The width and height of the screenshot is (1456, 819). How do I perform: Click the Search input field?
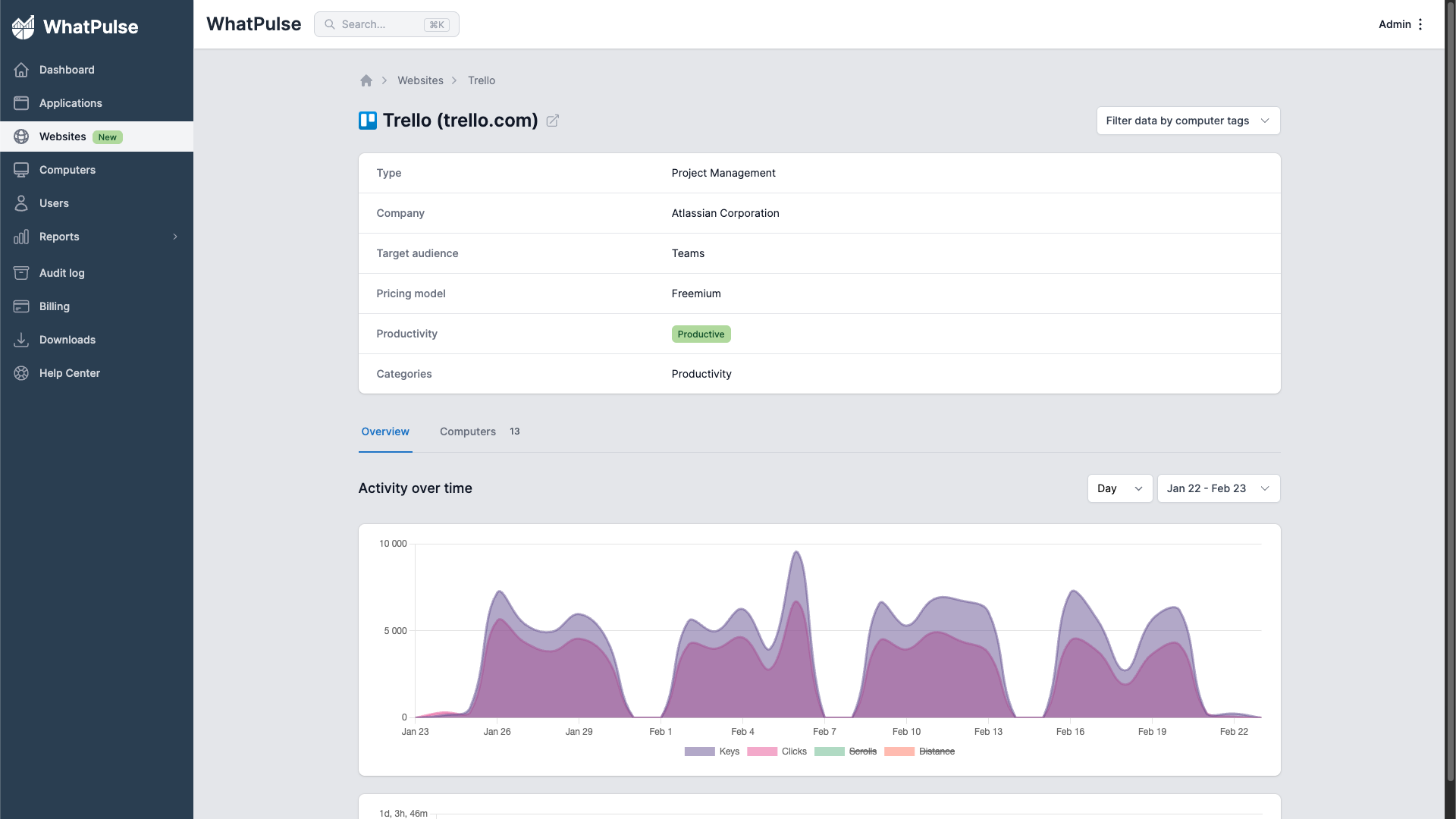tap(386, 24)
